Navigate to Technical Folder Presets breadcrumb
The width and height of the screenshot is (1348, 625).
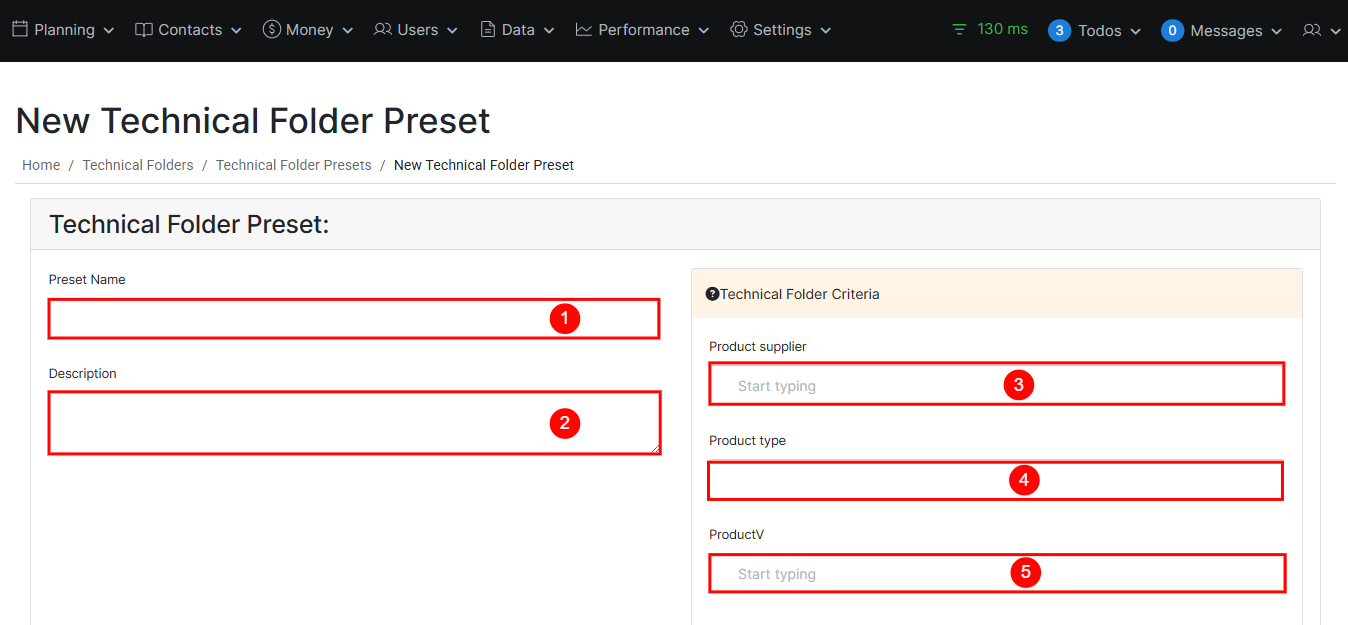[293, 165]
